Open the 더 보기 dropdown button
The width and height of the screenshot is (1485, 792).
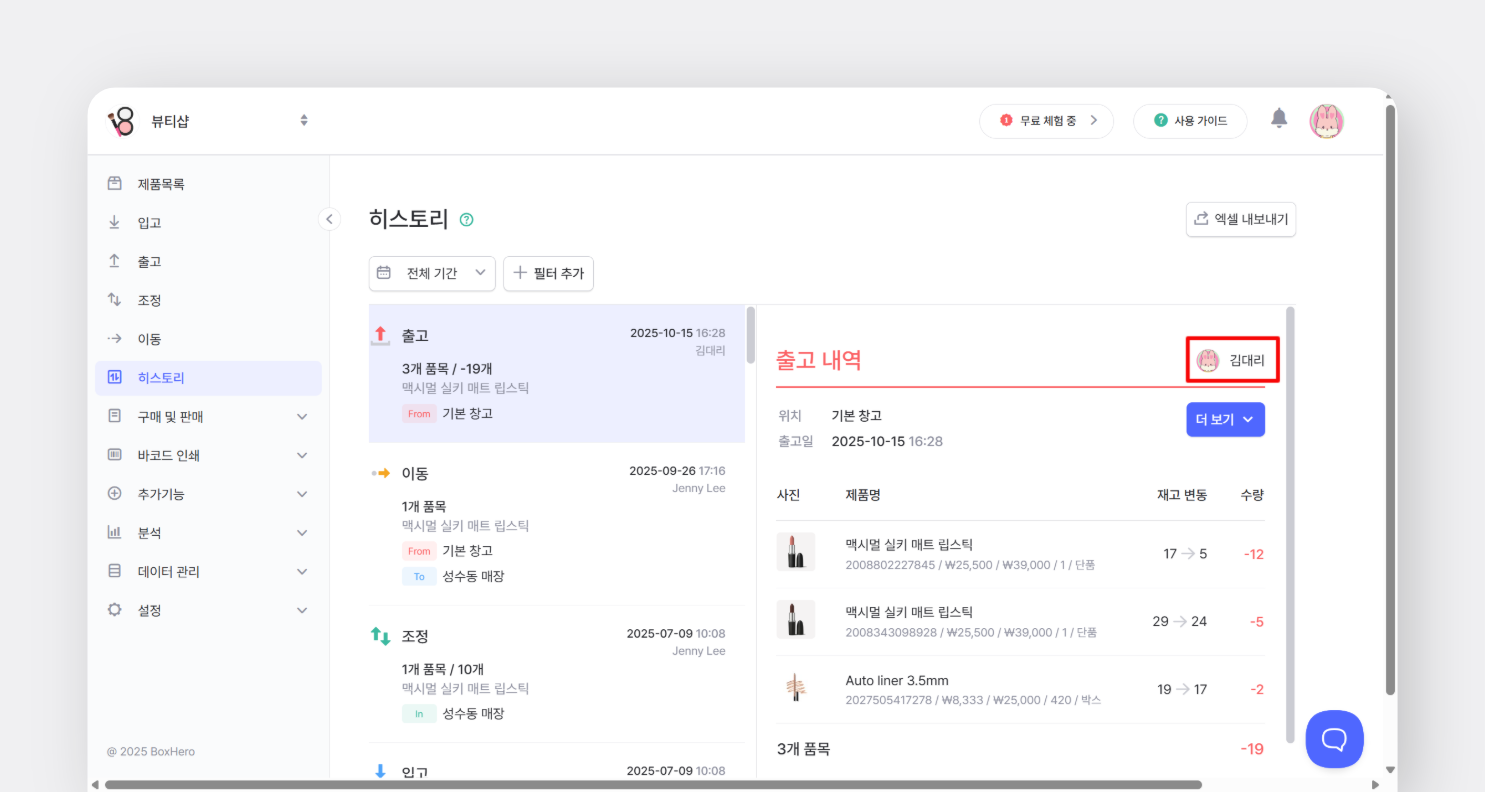[1225, 420]
